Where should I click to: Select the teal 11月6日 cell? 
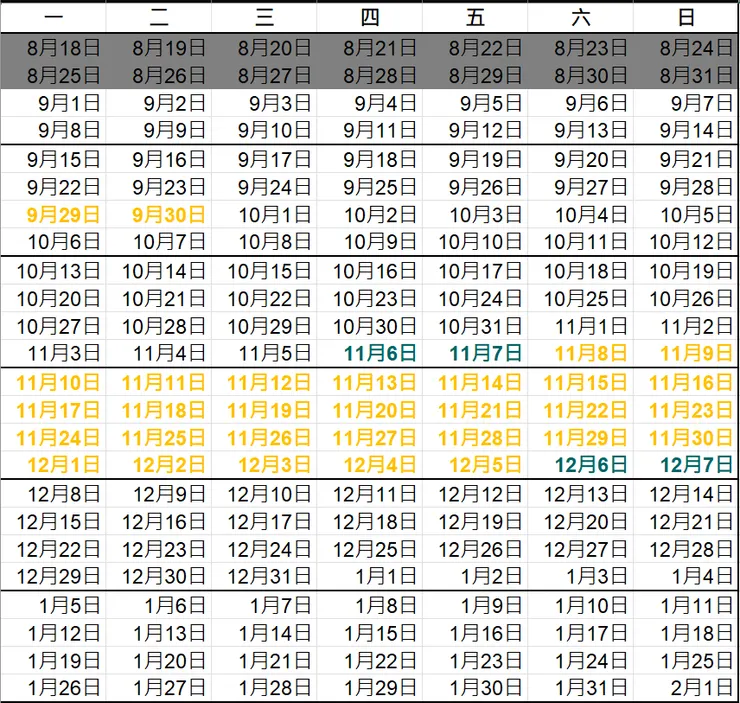coord(370,353)
